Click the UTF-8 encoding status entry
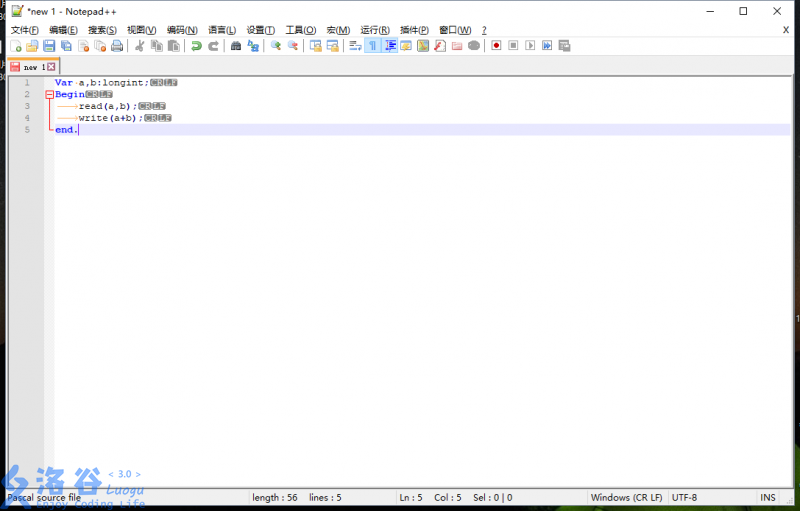 click(x=684, y=497)
